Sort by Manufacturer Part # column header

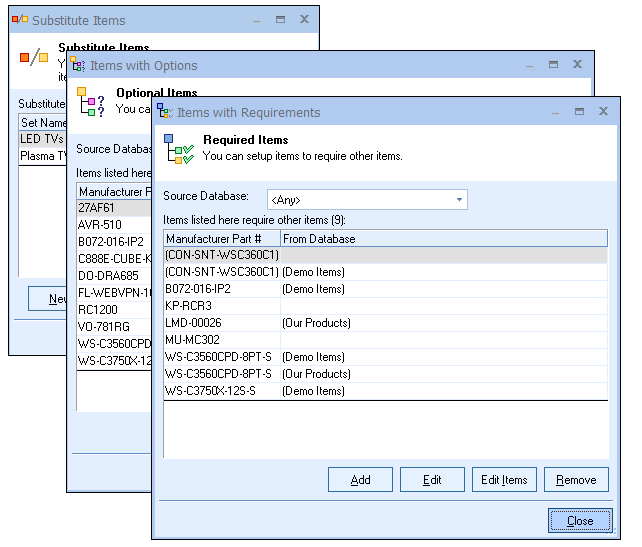[x=221, y=239]
